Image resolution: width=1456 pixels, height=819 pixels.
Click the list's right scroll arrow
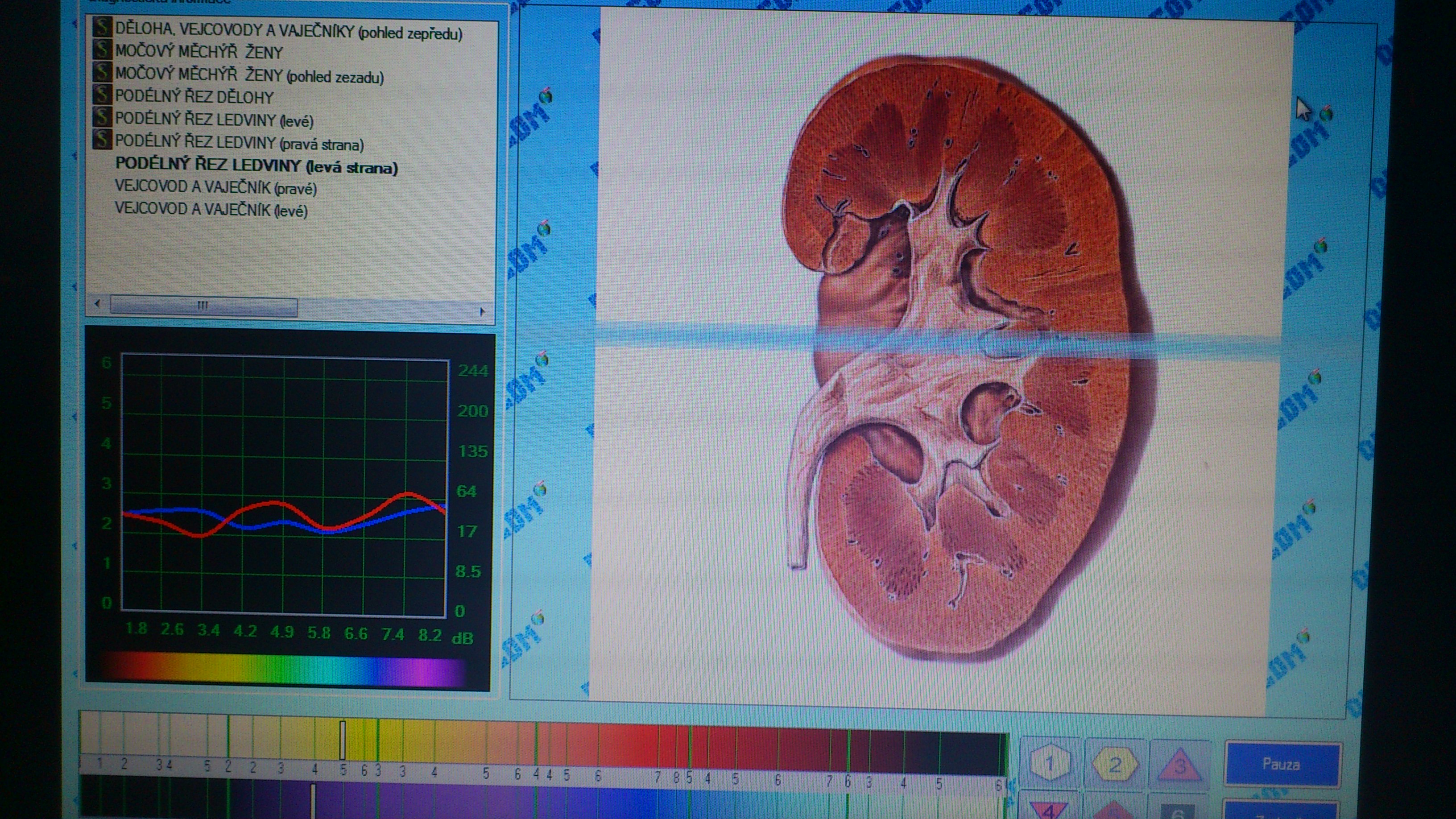click(482, 311)
